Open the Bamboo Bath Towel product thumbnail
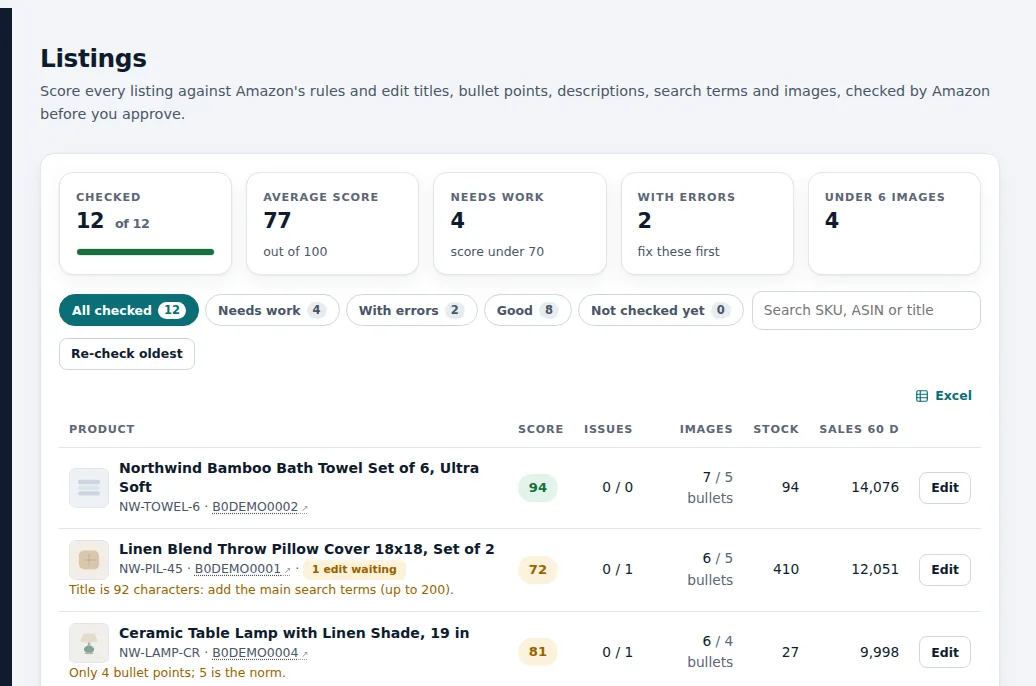Screen dimensions: 1036x686 pyautogui.click(x=89, y=488)
